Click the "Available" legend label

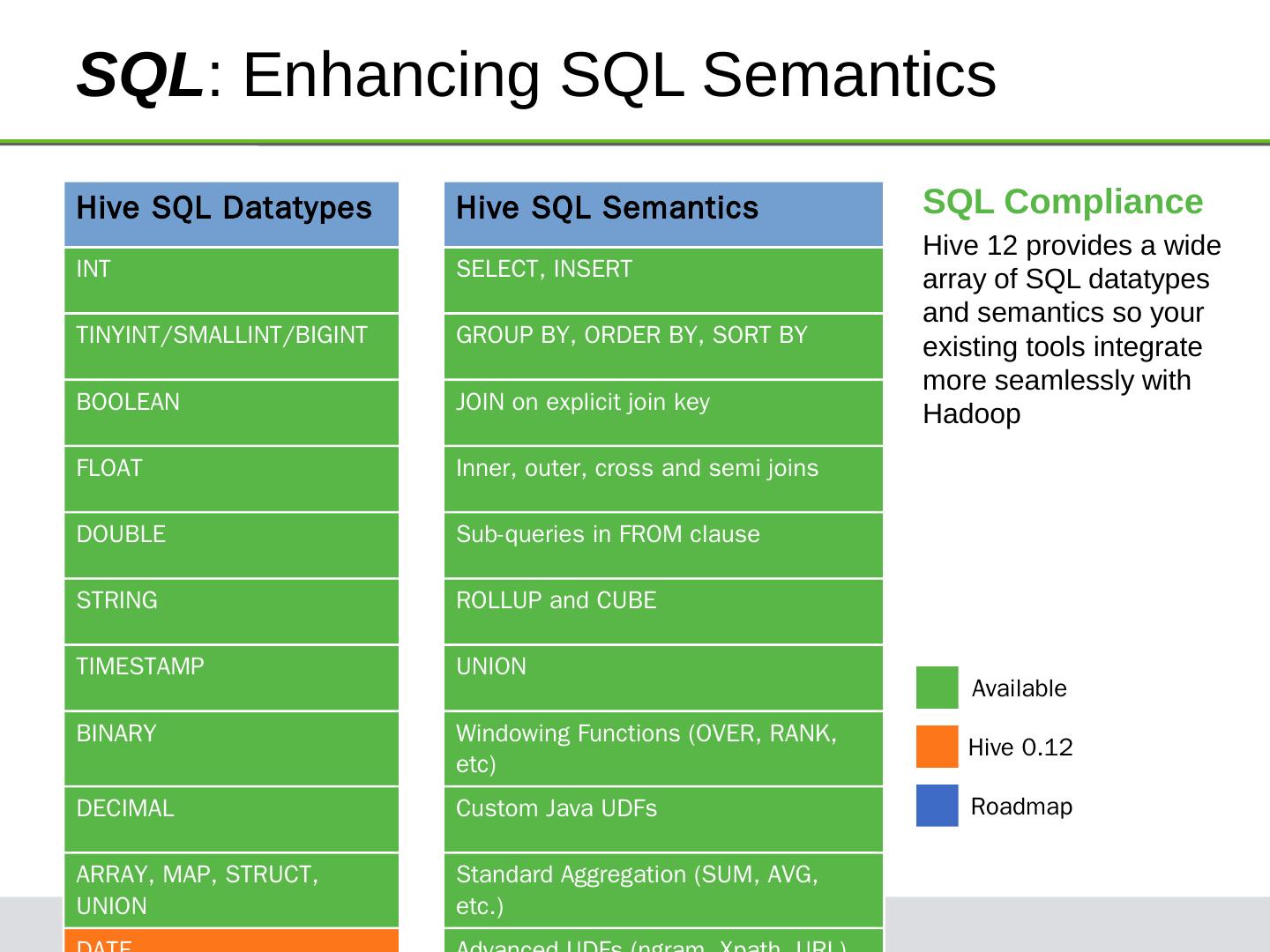click(1019, 688)
